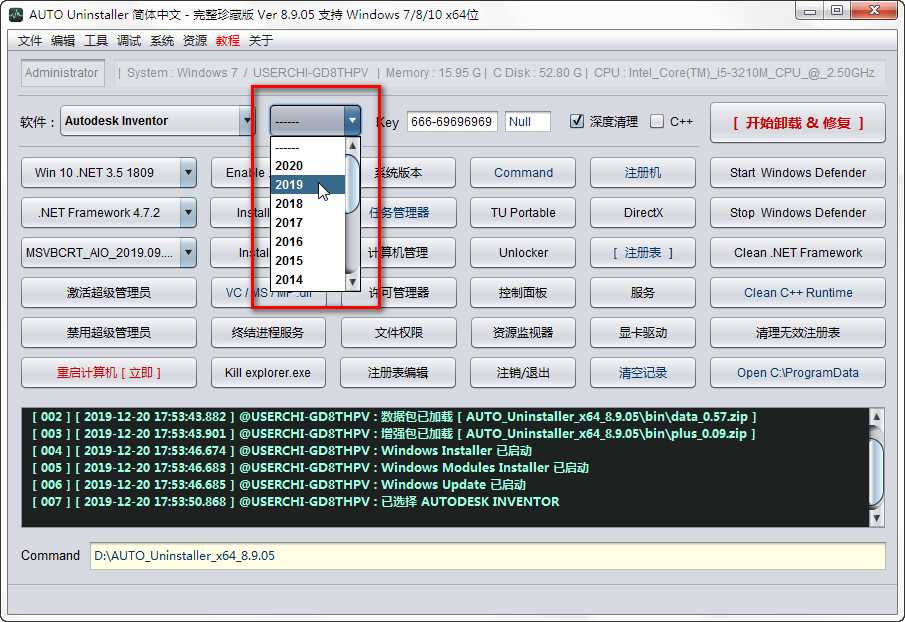Open the 资源 menu
The width and height of the screenshot is (905, 622).
(195, 40)
